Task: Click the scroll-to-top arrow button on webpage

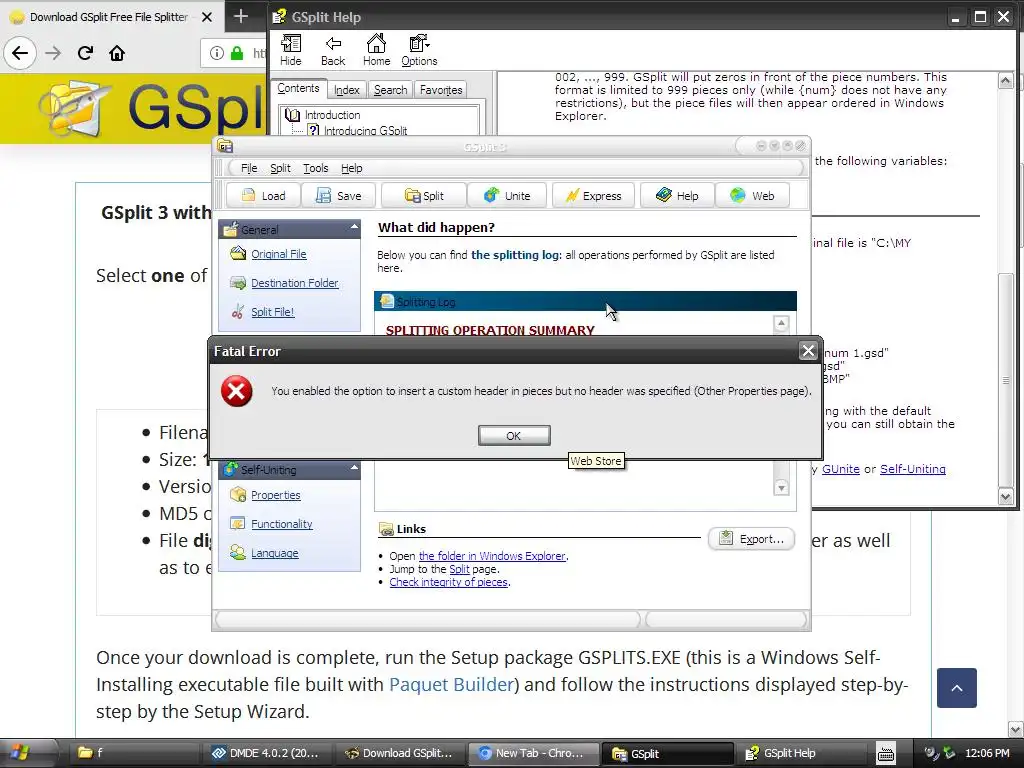Action: pyautogui.click(x=957, y=688)
